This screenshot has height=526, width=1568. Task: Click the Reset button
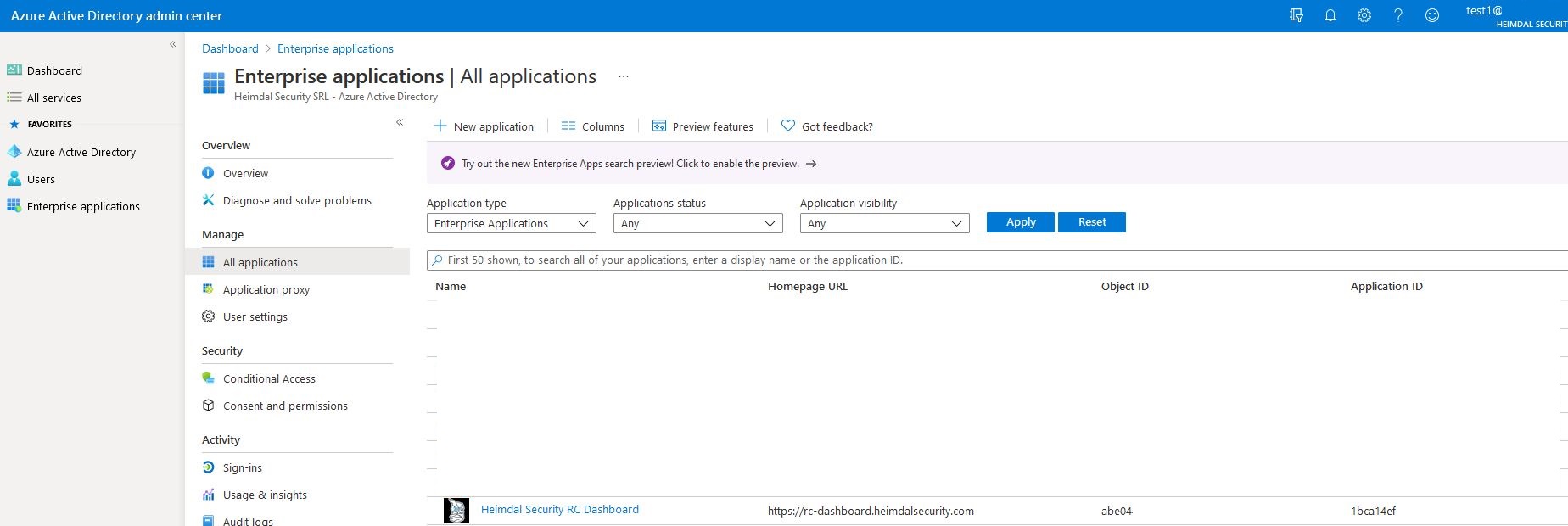[1092, 222]
